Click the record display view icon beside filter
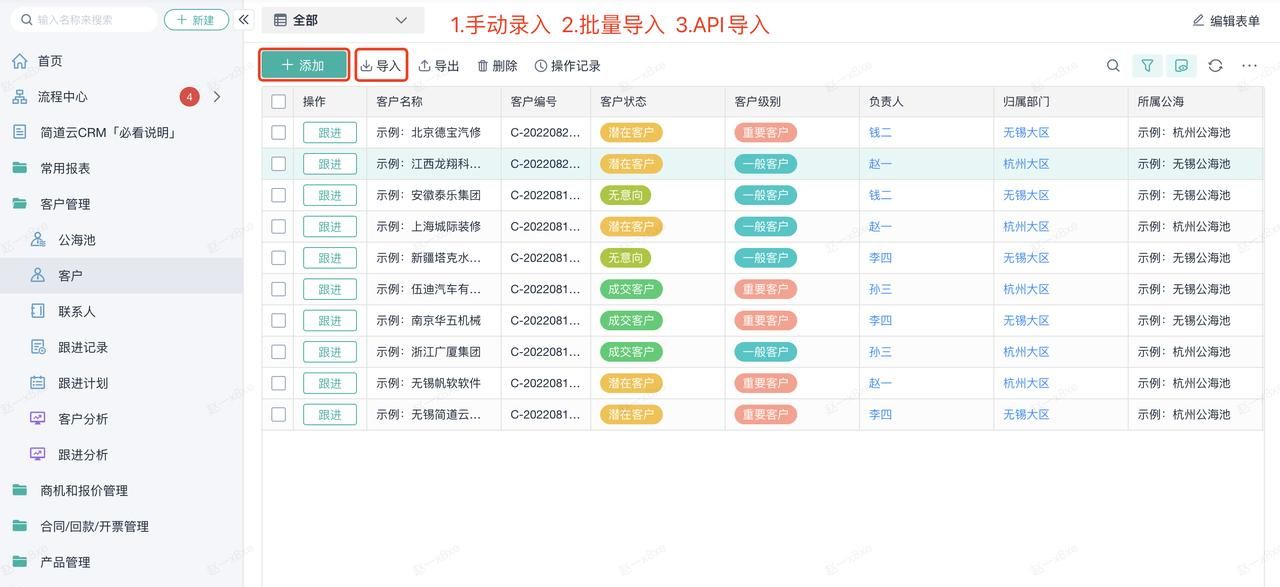The width and height of the screenshot is (1280, 587). pos(1182,65)
